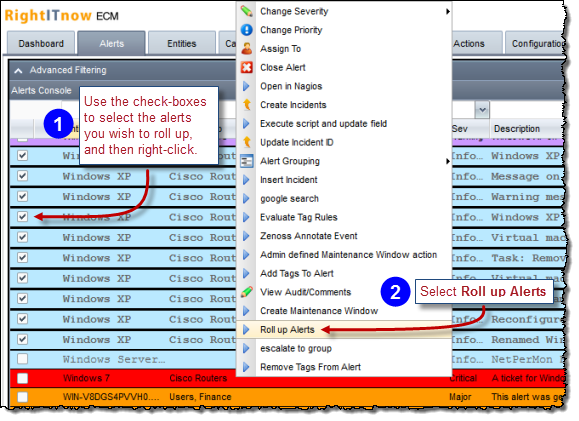Uncheck the second Windows XP alert checkbox
This screenshot has height=421, width=579.
[x=23, y=176]
